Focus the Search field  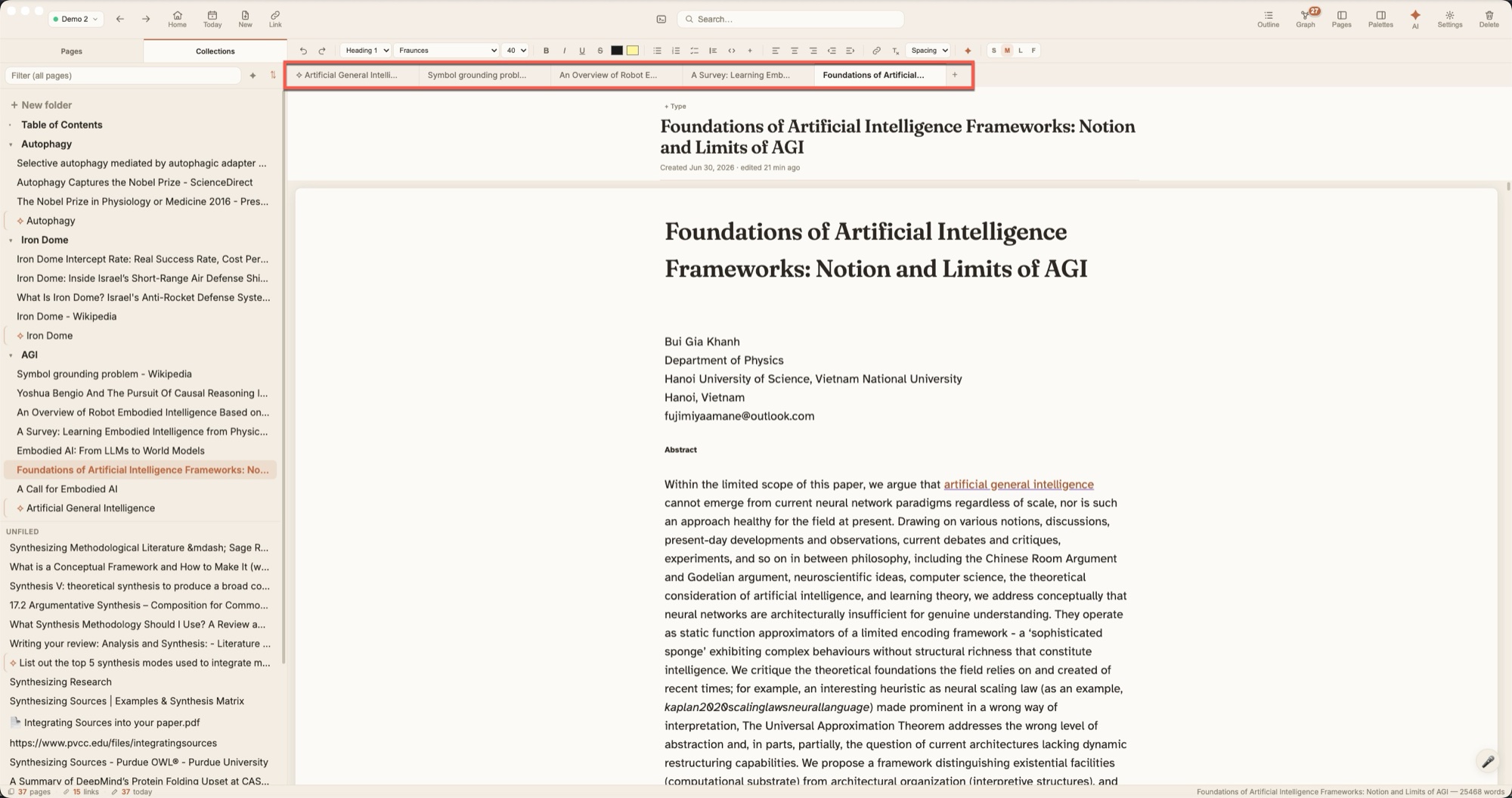click(x=791, y=19)
